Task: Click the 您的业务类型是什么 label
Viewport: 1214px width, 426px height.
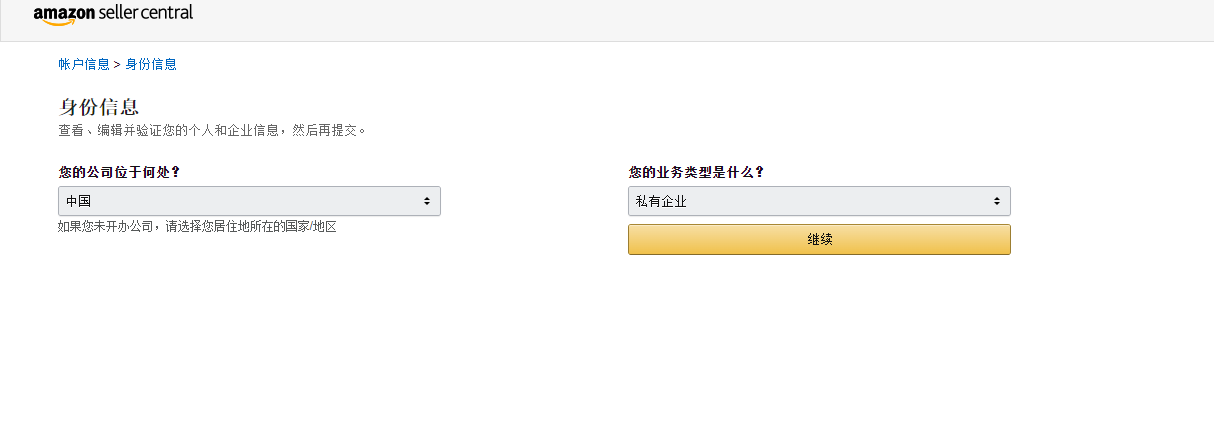Action: [x=696, y=172]
